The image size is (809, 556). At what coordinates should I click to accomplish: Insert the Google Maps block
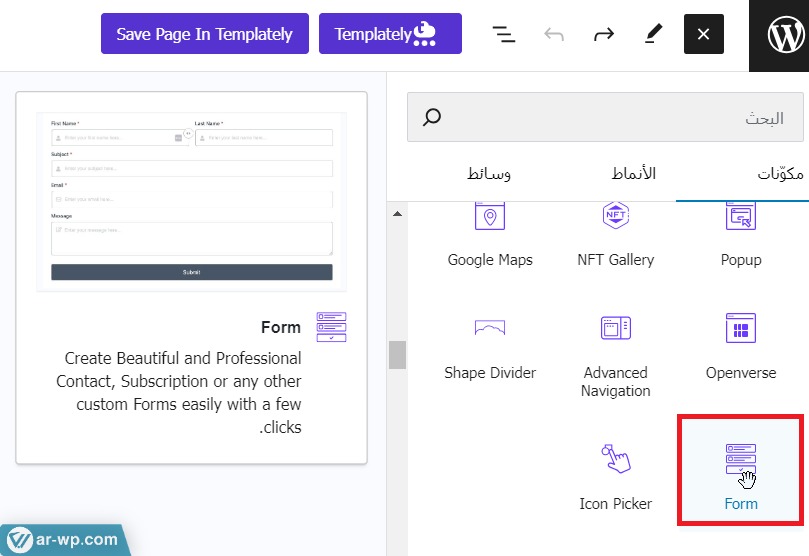[490, 237]
